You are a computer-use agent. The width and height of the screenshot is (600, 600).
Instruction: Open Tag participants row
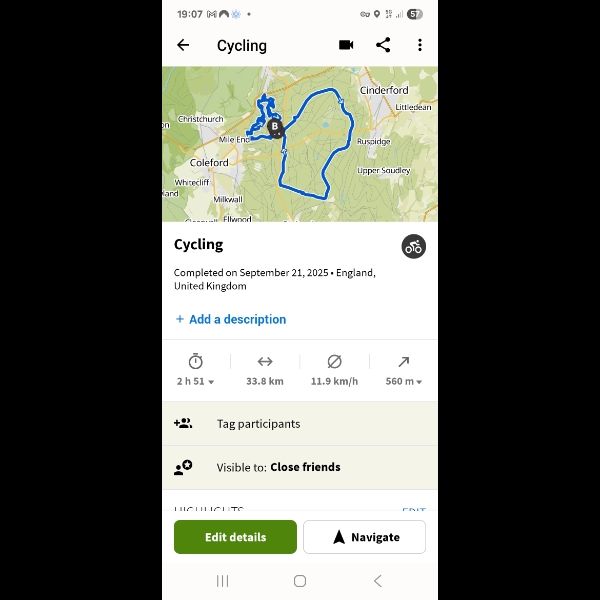click(300, 424)
